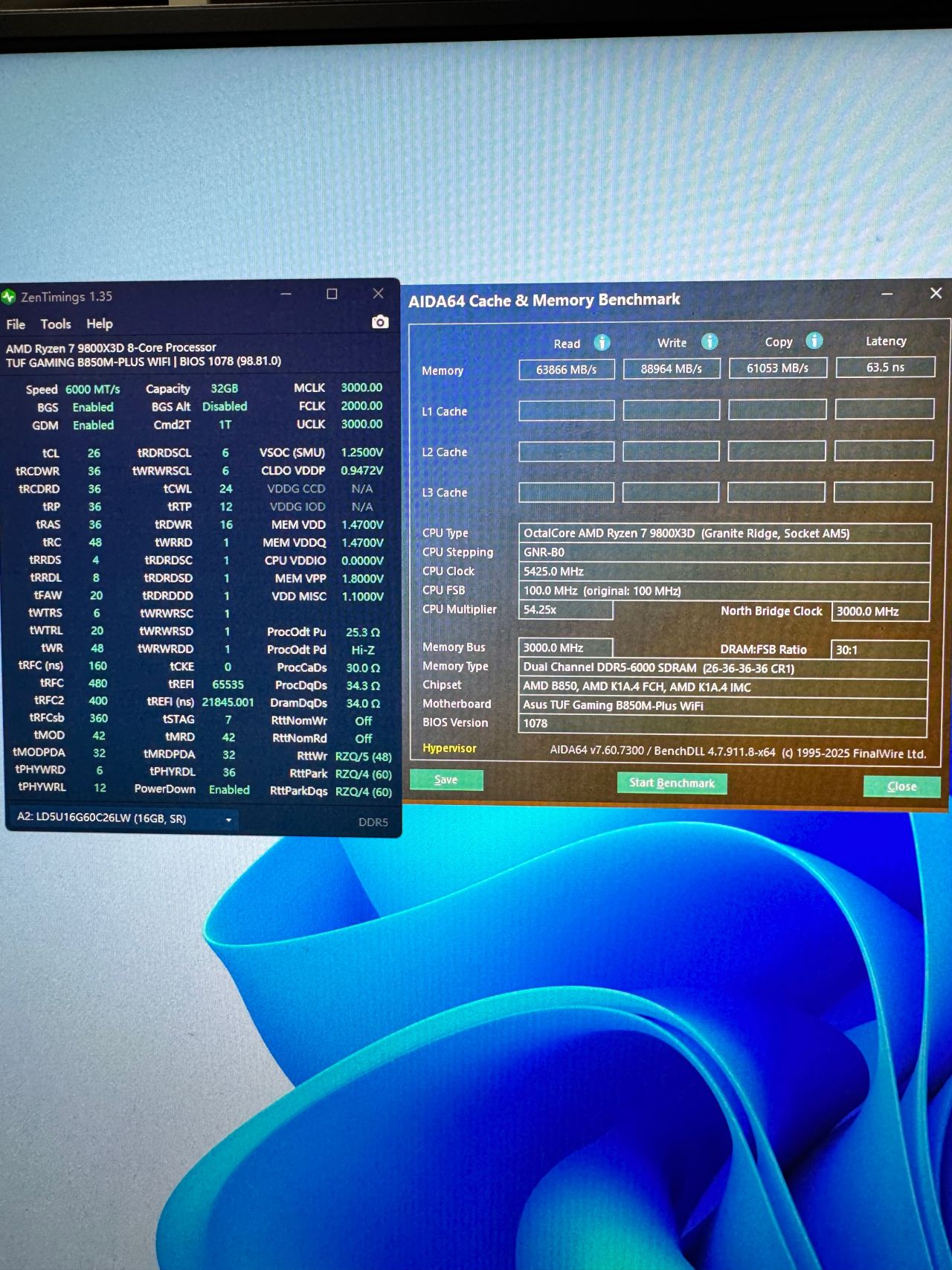
Task: Click the MEM VDD value 1.4700V
Action: tap(362, 525)
